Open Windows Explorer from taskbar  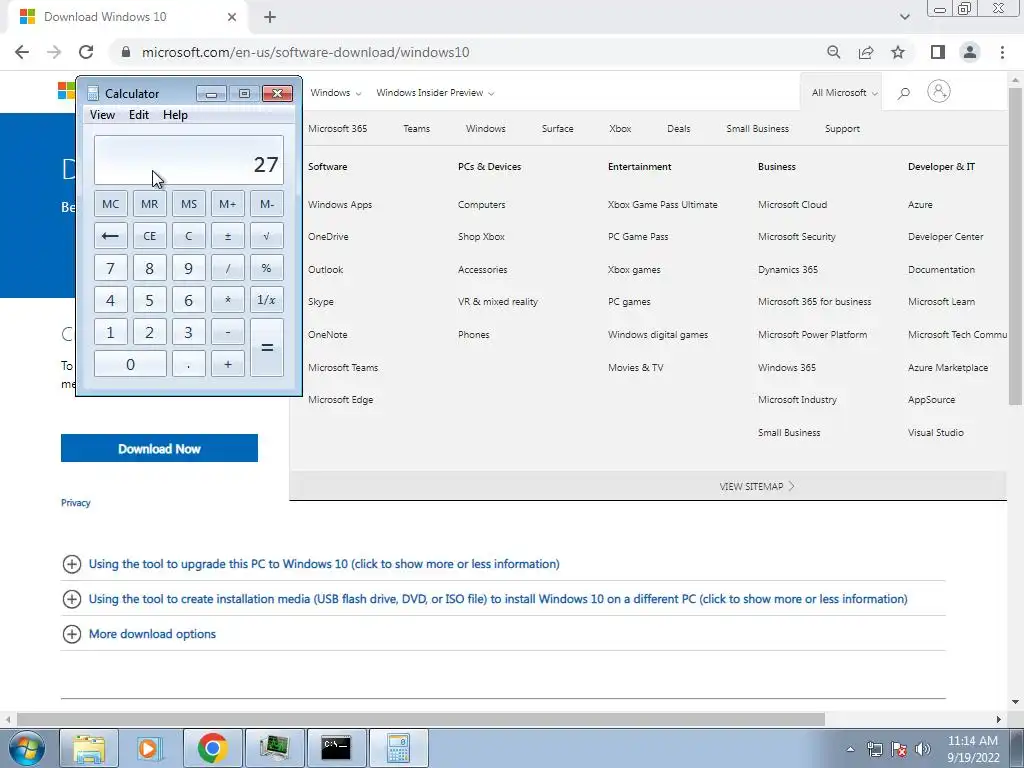click(x=89, y=748)
